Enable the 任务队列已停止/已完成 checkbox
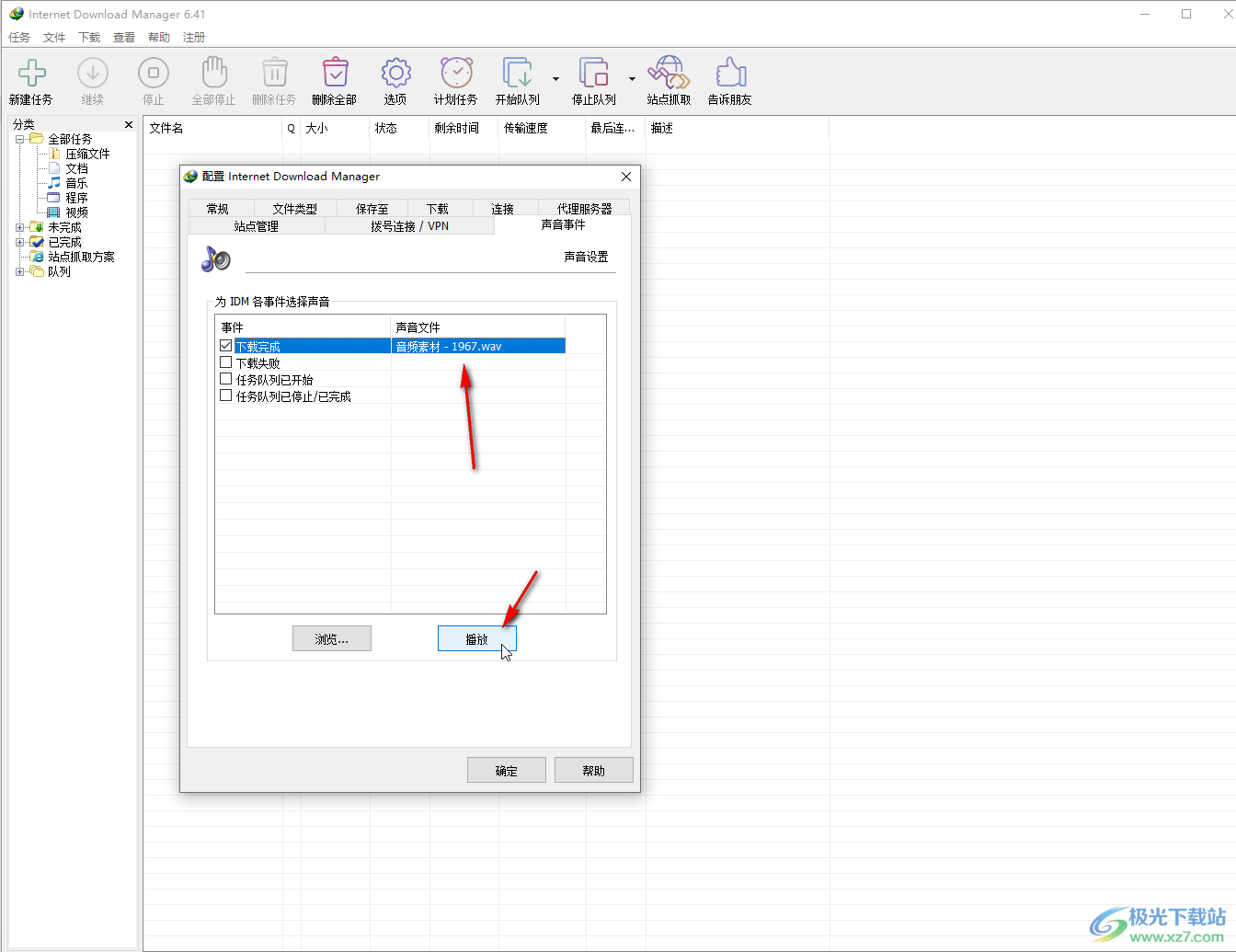 [x=226, y=396]
